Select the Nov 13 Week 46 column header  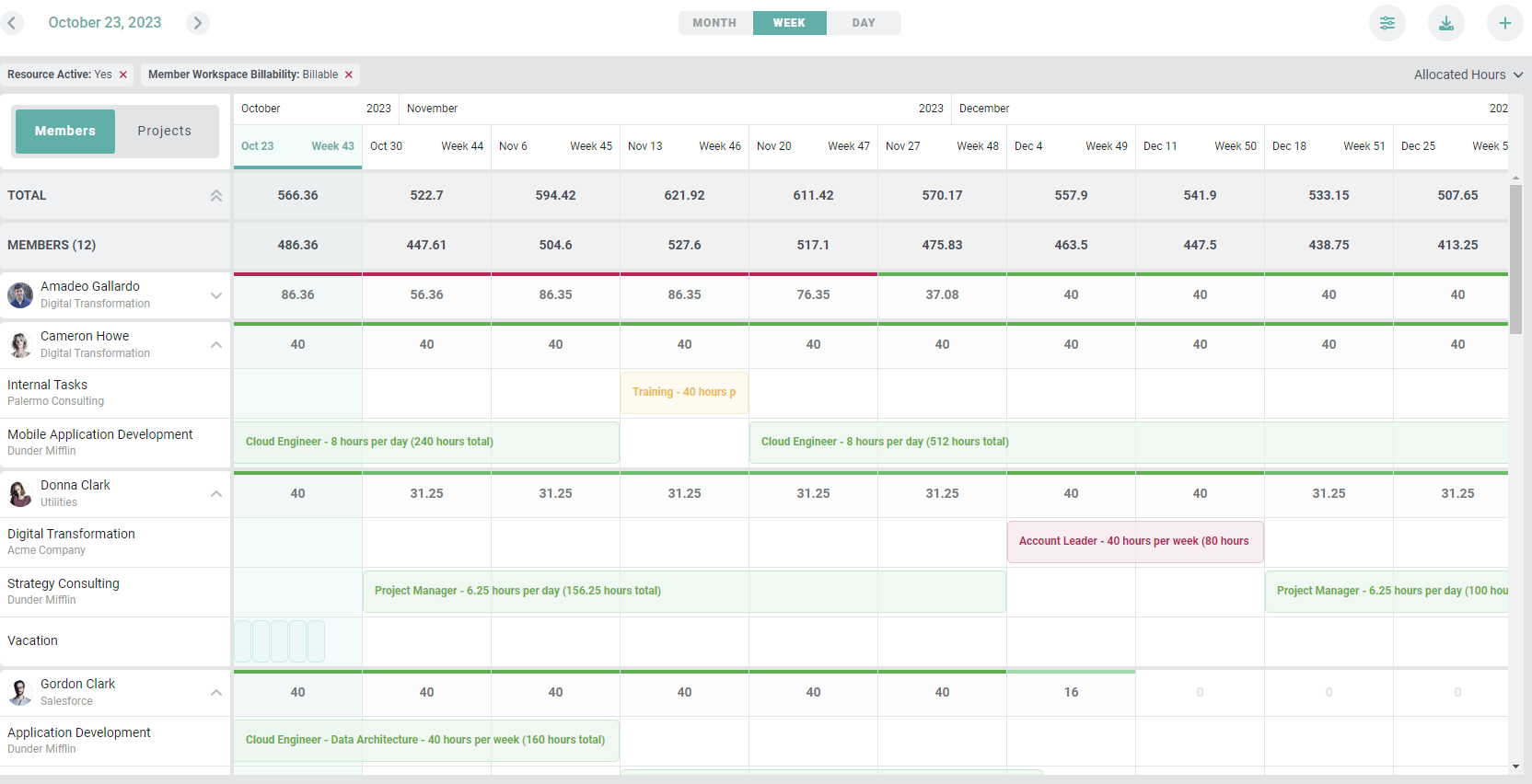click(x=684, y=146)
